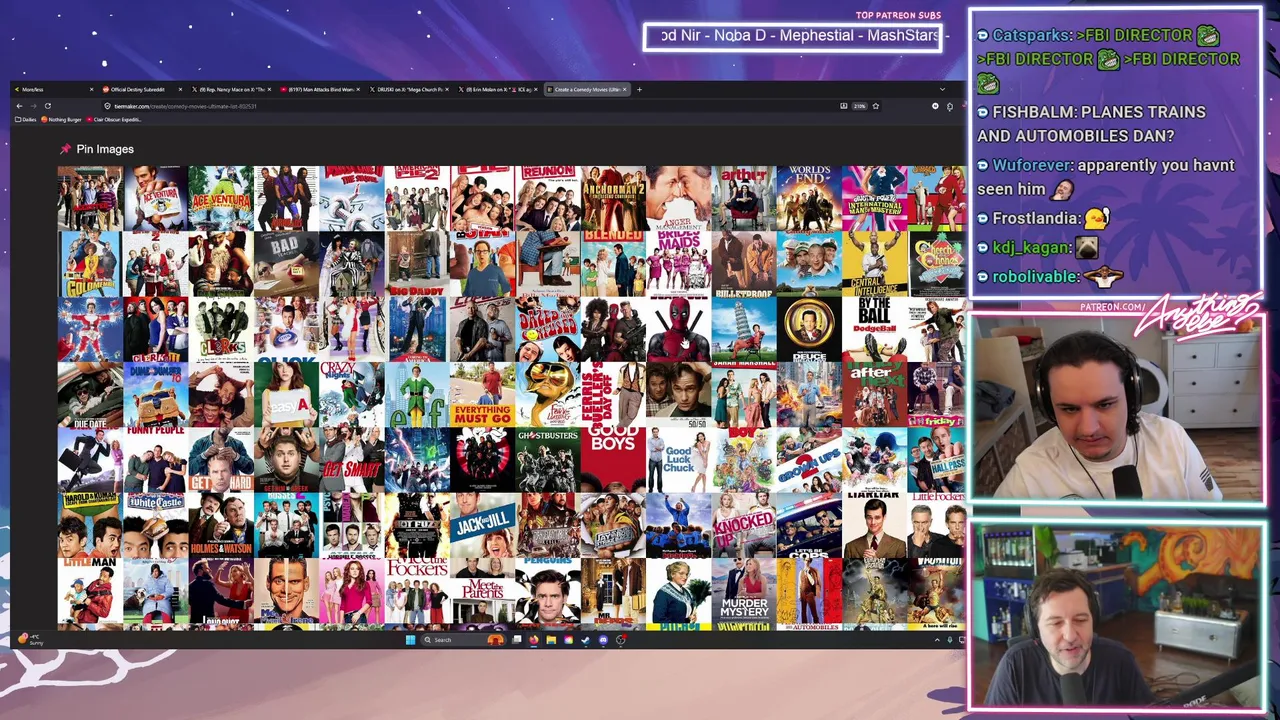The width and height of the screenshot is (1280, 720).
Task: Switch to the DRUSKI on X tab
Action: [x=410, y=89]
